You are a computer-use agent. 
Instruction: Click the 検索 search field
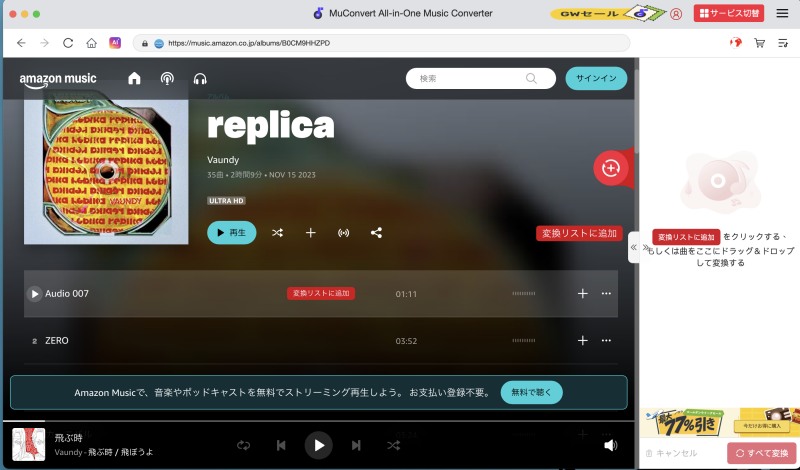point(481,78)
